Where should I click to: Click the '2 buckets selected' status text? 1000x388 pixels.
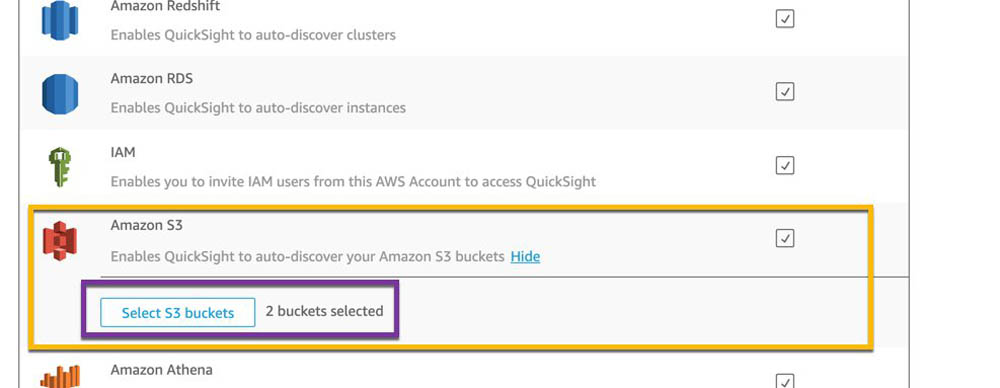325,311
